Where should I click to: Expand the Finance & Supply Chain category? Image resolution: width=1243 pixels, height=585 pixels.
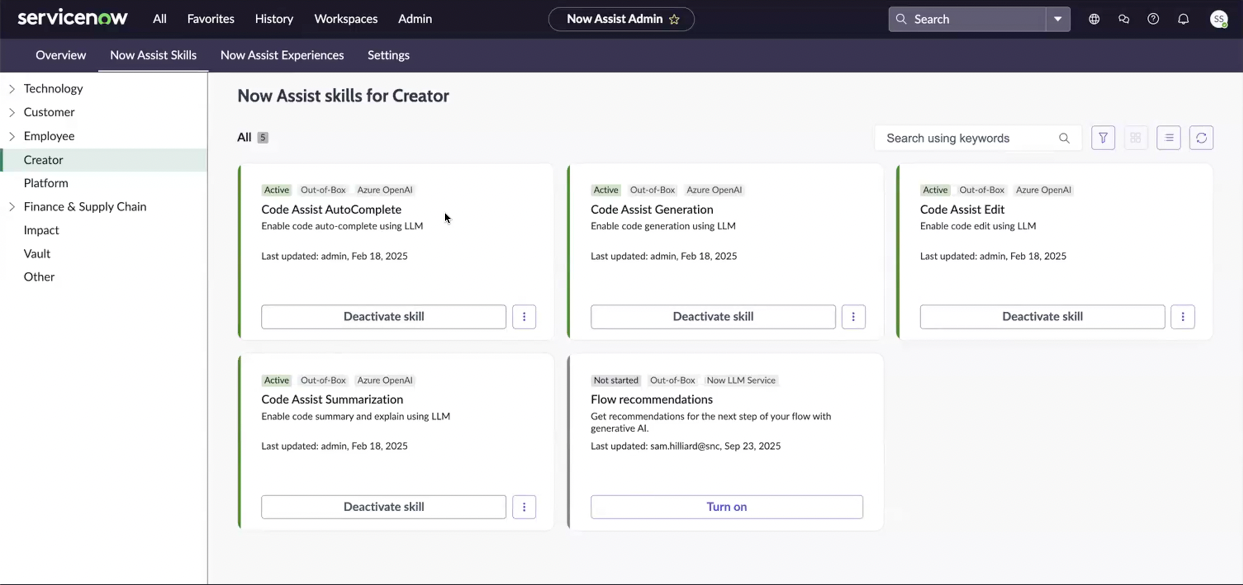click(x=12, y=207)
